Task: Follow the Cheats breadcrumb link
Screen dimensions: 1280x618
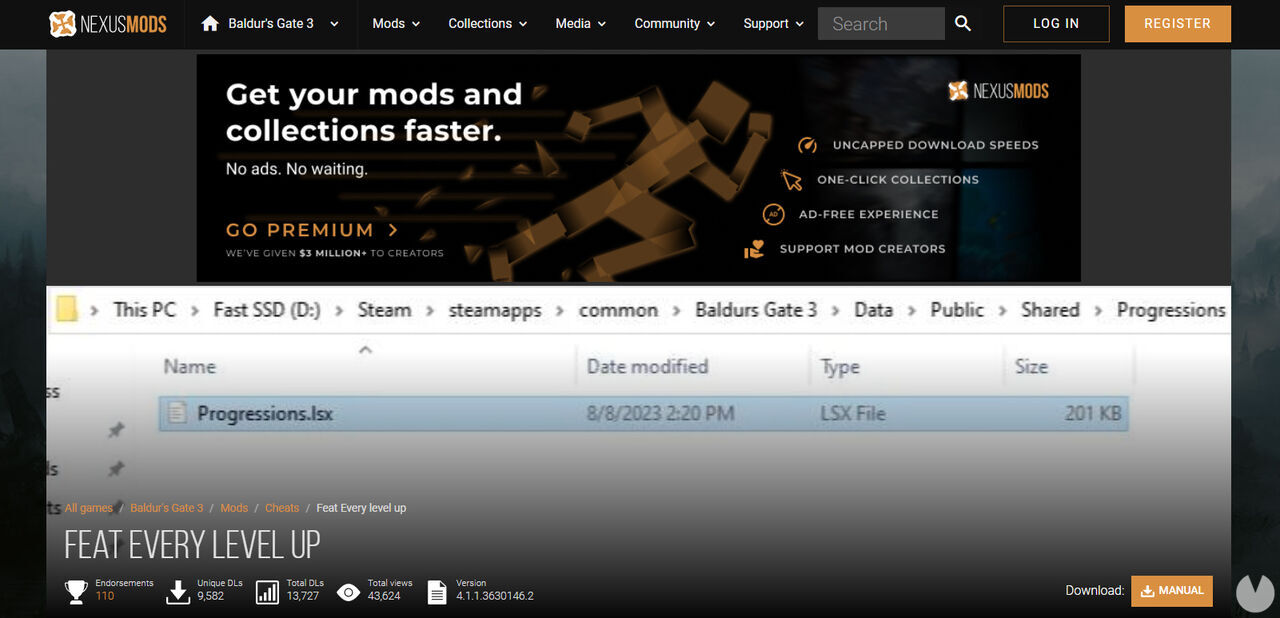Action: (x=282, y=508)
